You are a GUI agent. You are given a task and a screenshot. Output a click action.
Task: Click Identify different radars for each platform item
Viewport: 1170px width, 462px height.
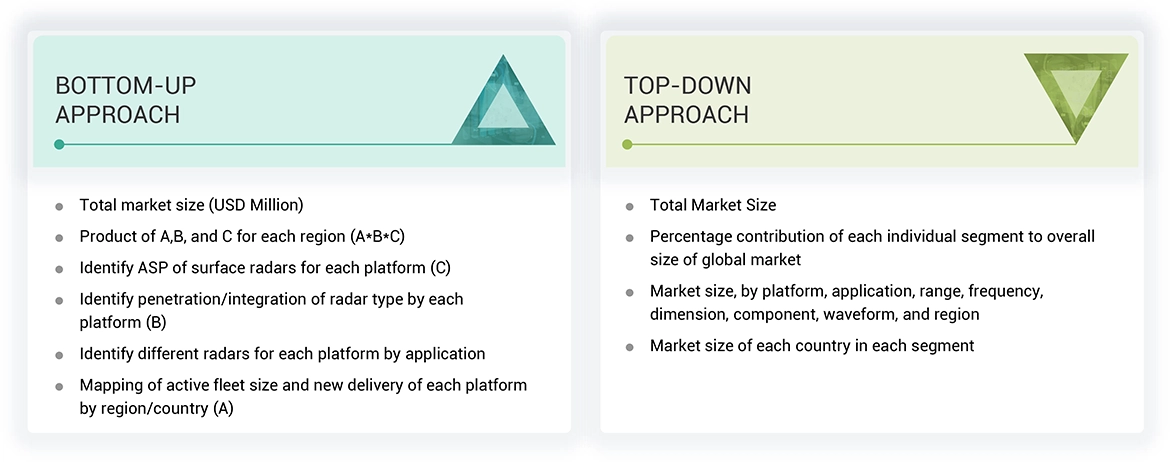[x=282, y=353]
